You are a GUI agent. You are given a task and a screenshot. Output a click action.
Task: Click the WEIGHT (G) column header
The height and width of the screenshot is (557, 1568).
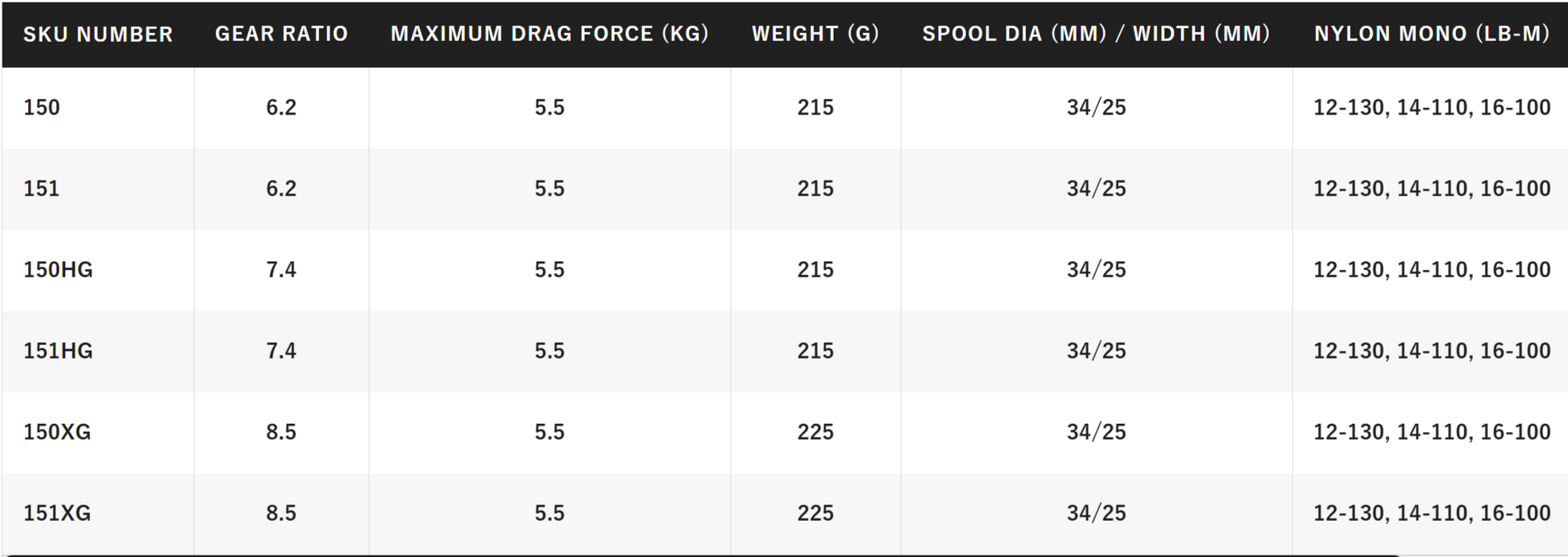click(815, 34)
